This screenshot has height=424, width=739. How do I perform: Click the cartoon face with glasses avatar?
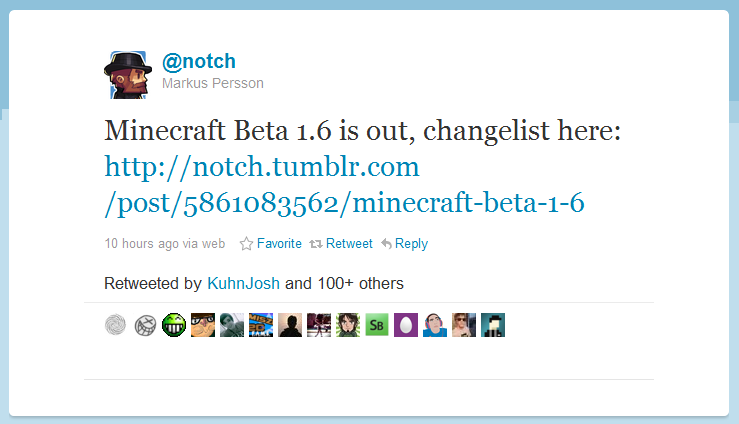coord(203,325)
